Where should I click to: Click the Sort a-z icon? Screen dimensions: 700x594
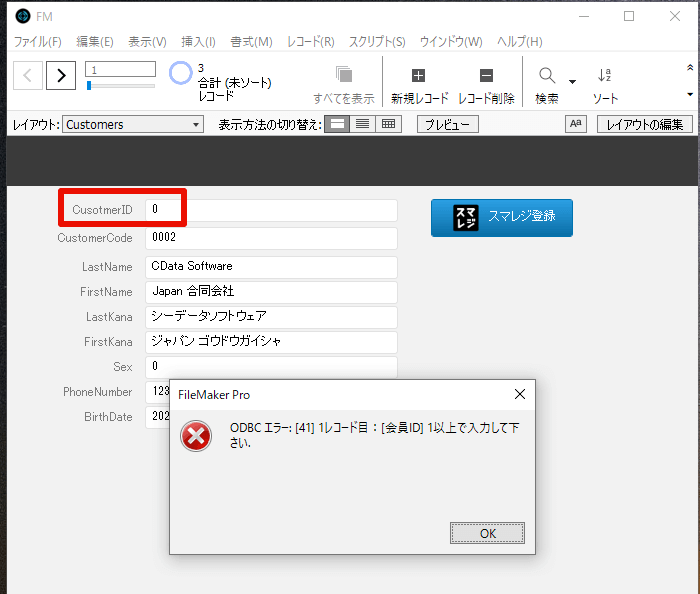tap(604, 75)
